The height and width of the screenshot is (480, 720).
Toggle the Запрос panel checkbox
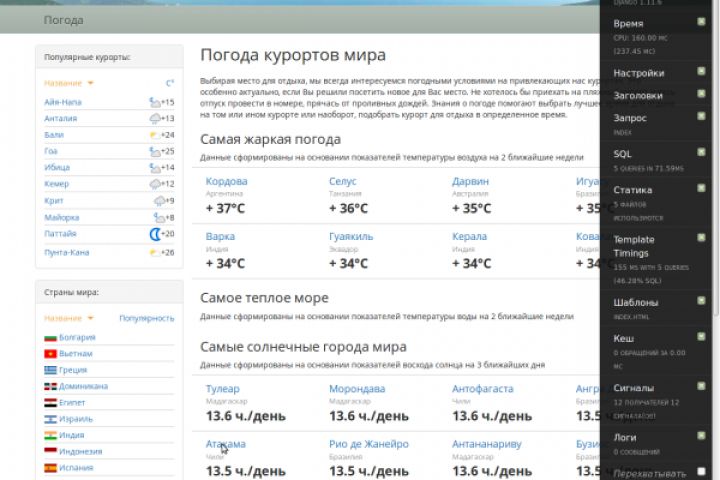(701, 116)
